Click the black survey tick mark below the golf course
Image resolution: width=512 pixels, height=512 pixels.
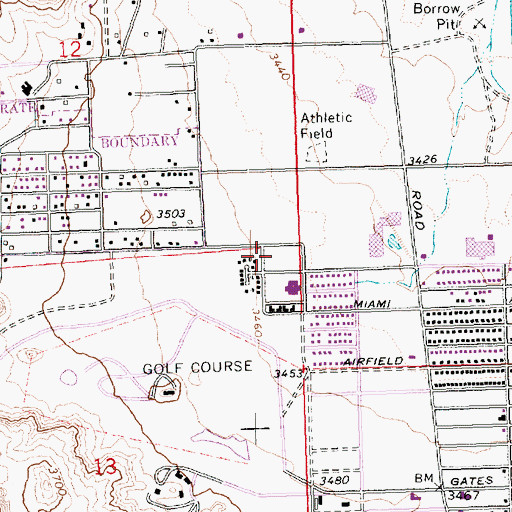click(x=256, y=428)
